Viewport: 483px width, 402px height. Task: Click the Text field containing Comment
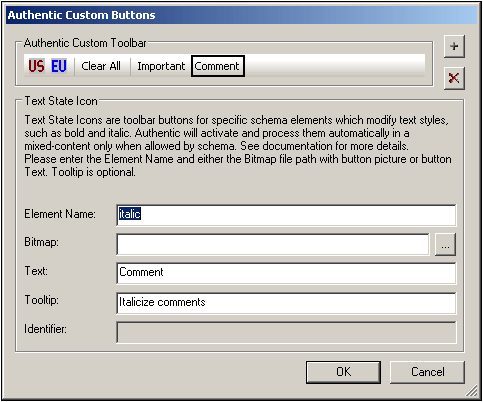(x=286, y=273)
